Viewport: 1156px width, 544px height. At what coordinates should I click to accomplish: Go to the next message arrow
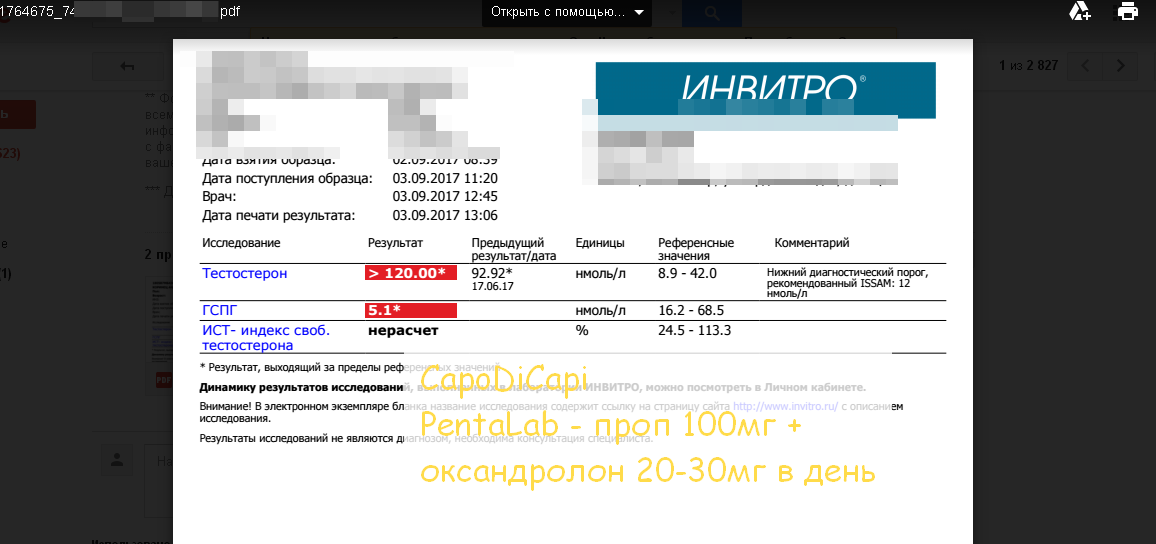coord(1121,66)
